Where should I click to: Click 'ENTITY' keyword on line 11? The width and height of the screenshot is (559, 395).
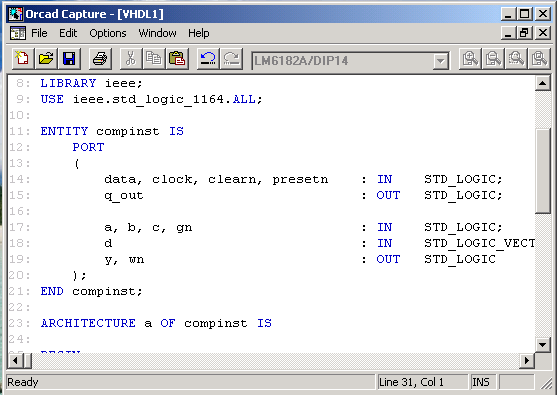point(64,131)
